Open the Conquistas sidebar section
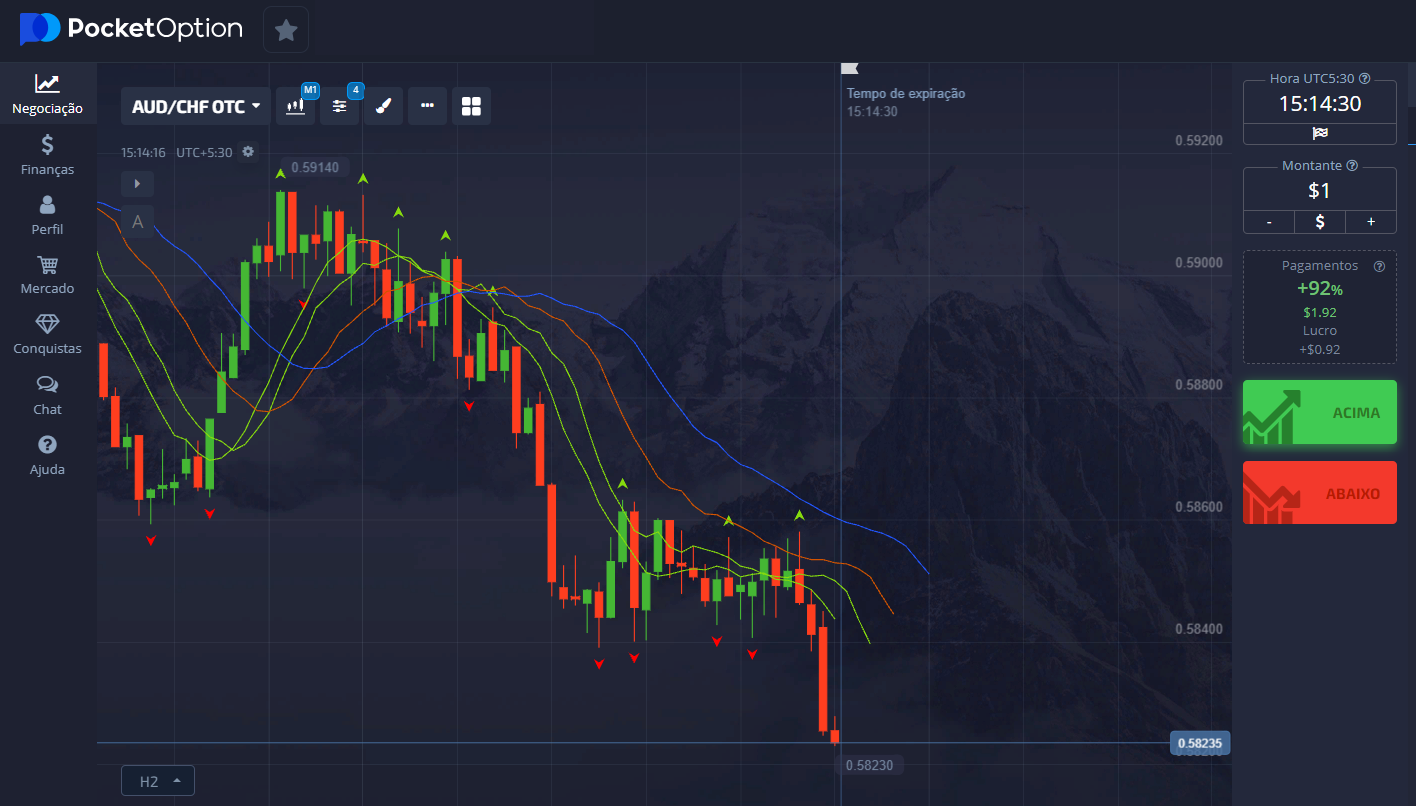 46,333
